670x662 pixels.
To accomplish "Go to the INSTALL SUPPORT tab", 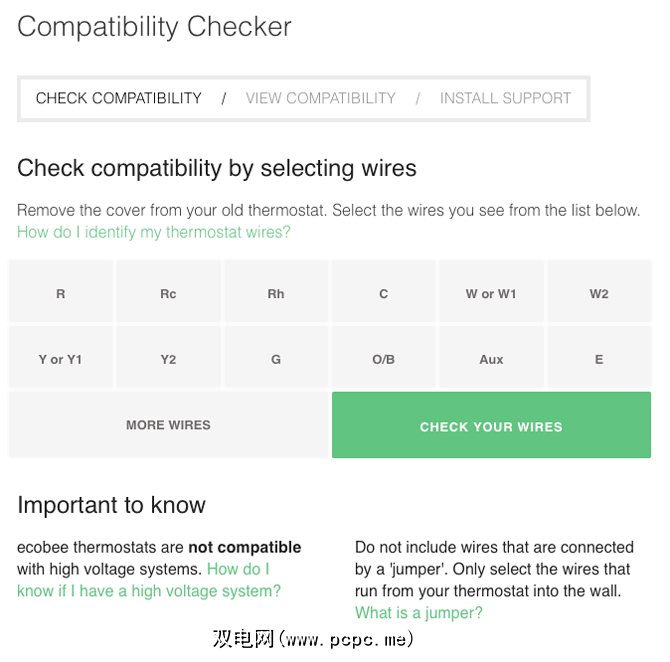I will click(x=505, y=98).
